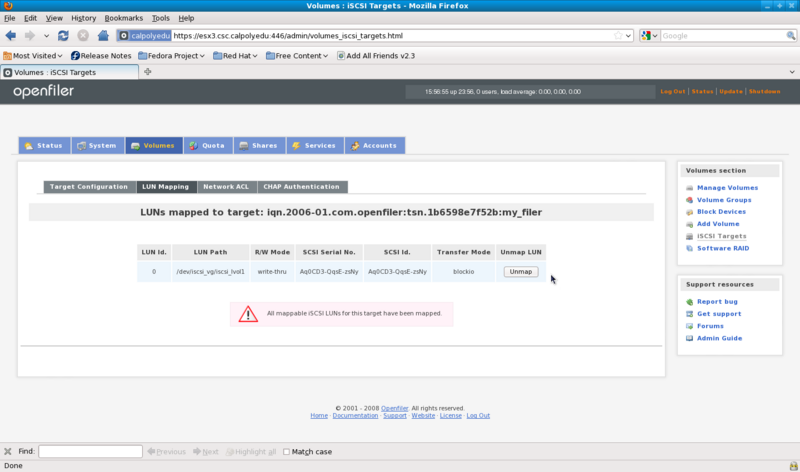Click the Volume Groups icon in sidebar
Viewport: 800px width, 472px height.
click(x=689, y=200)
